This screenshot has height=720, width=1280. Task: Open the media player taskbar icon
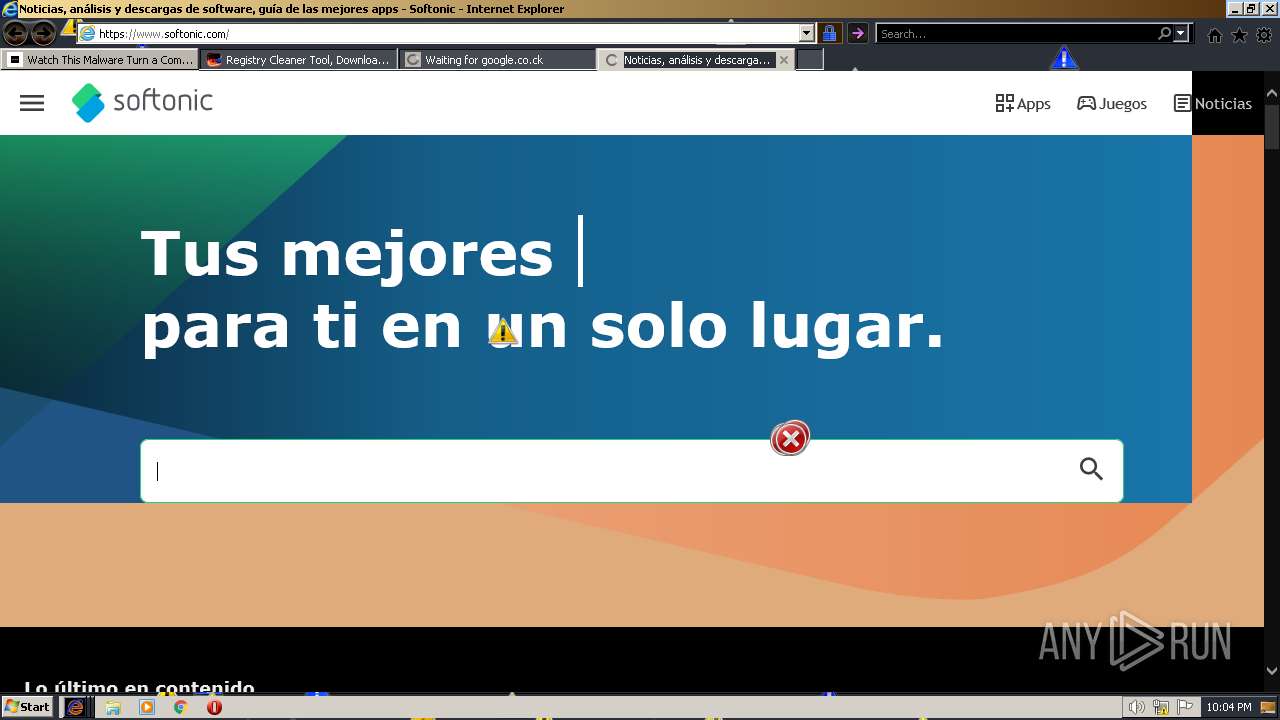click(x=147, y=707)
